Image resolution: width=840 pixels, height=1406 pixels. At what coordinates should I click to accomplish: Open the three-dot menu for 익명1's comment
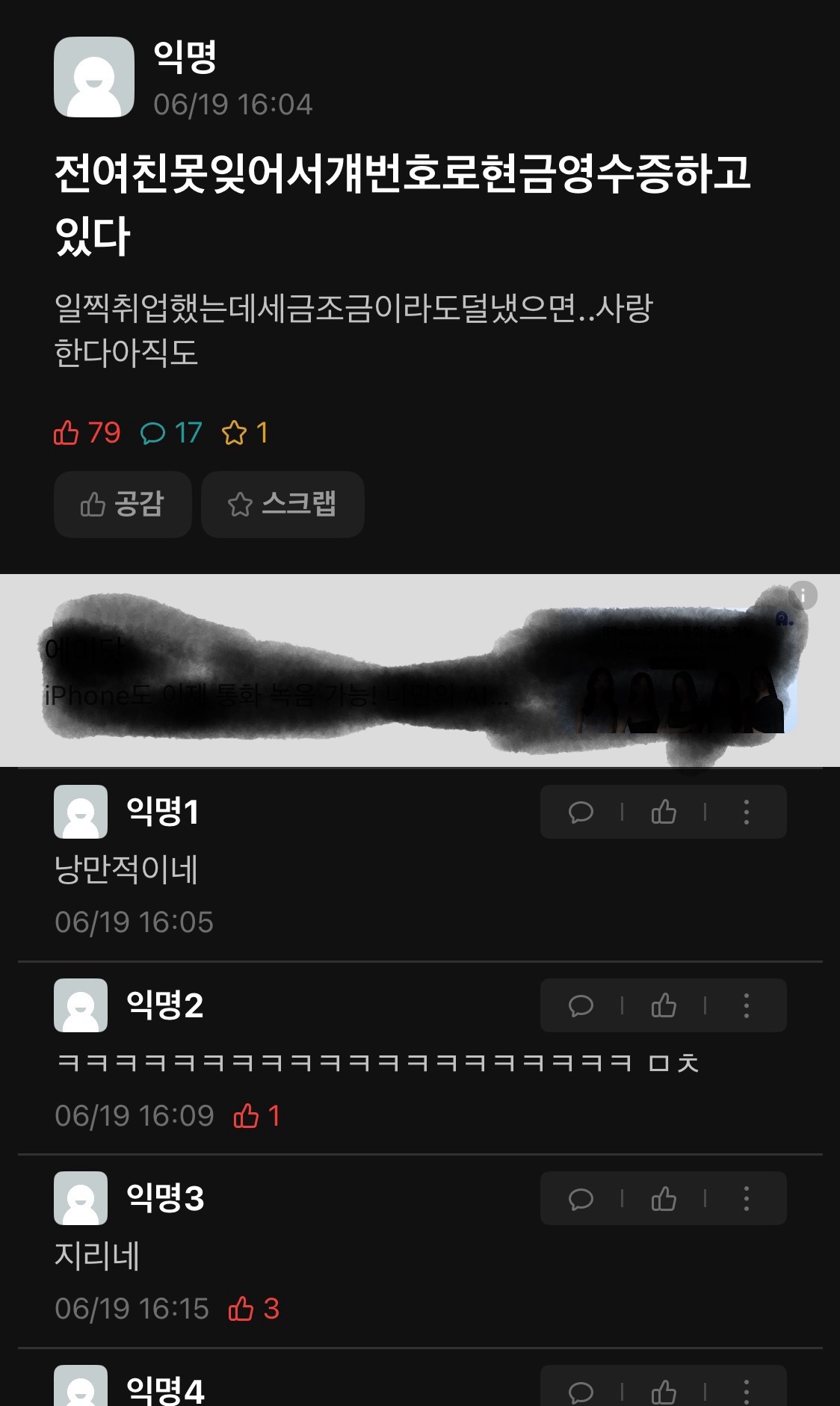click(x=746, y=812)
